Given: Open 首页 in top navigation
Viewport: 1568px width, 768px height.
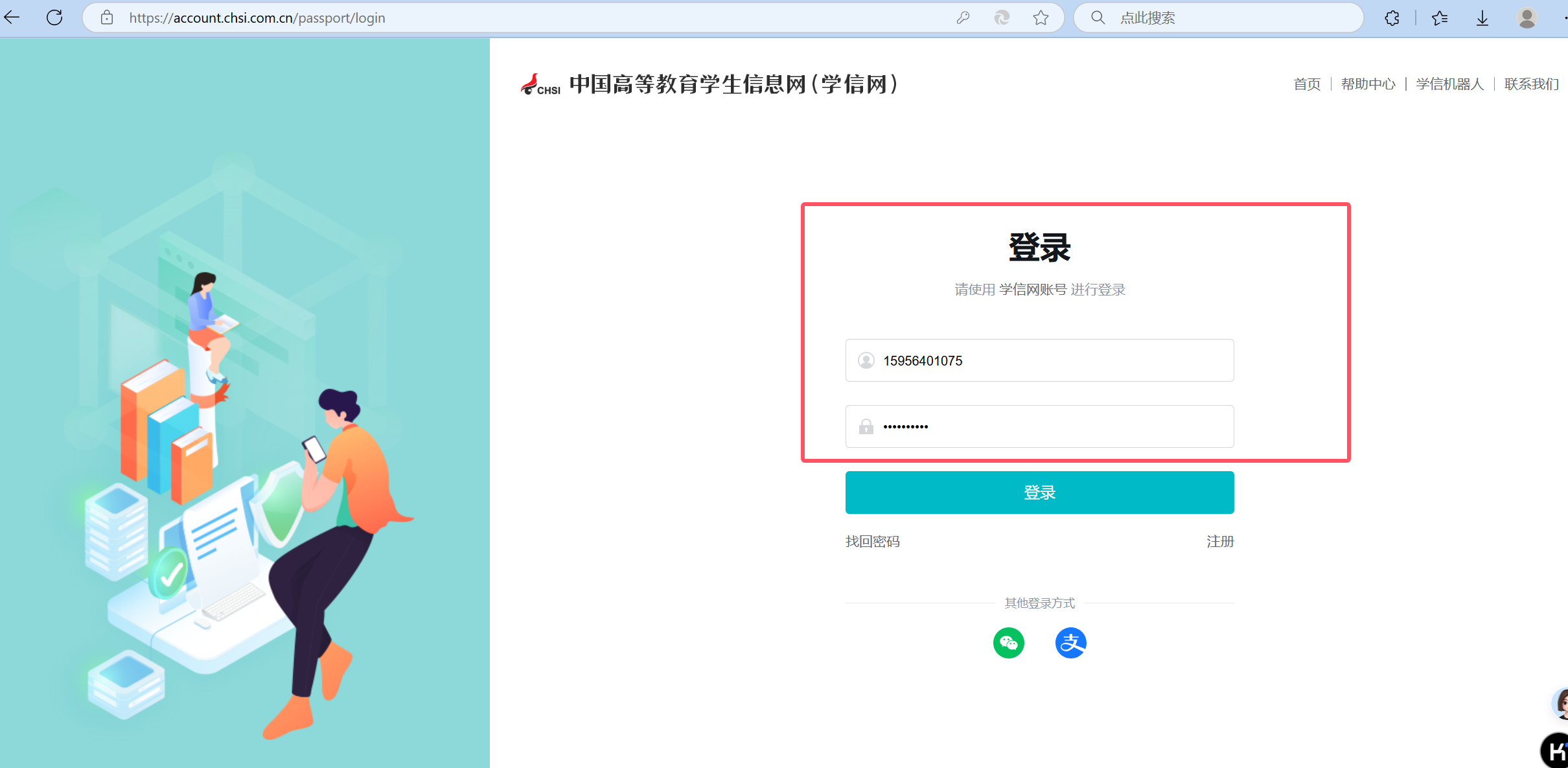Looking at the screenshot, I should (x=1306, y=84).
